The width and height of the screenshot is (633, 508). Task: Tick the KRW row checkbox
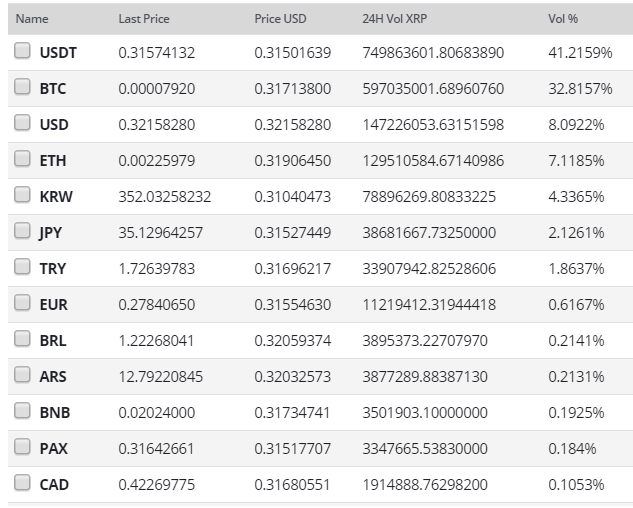[x=22, y=195]
